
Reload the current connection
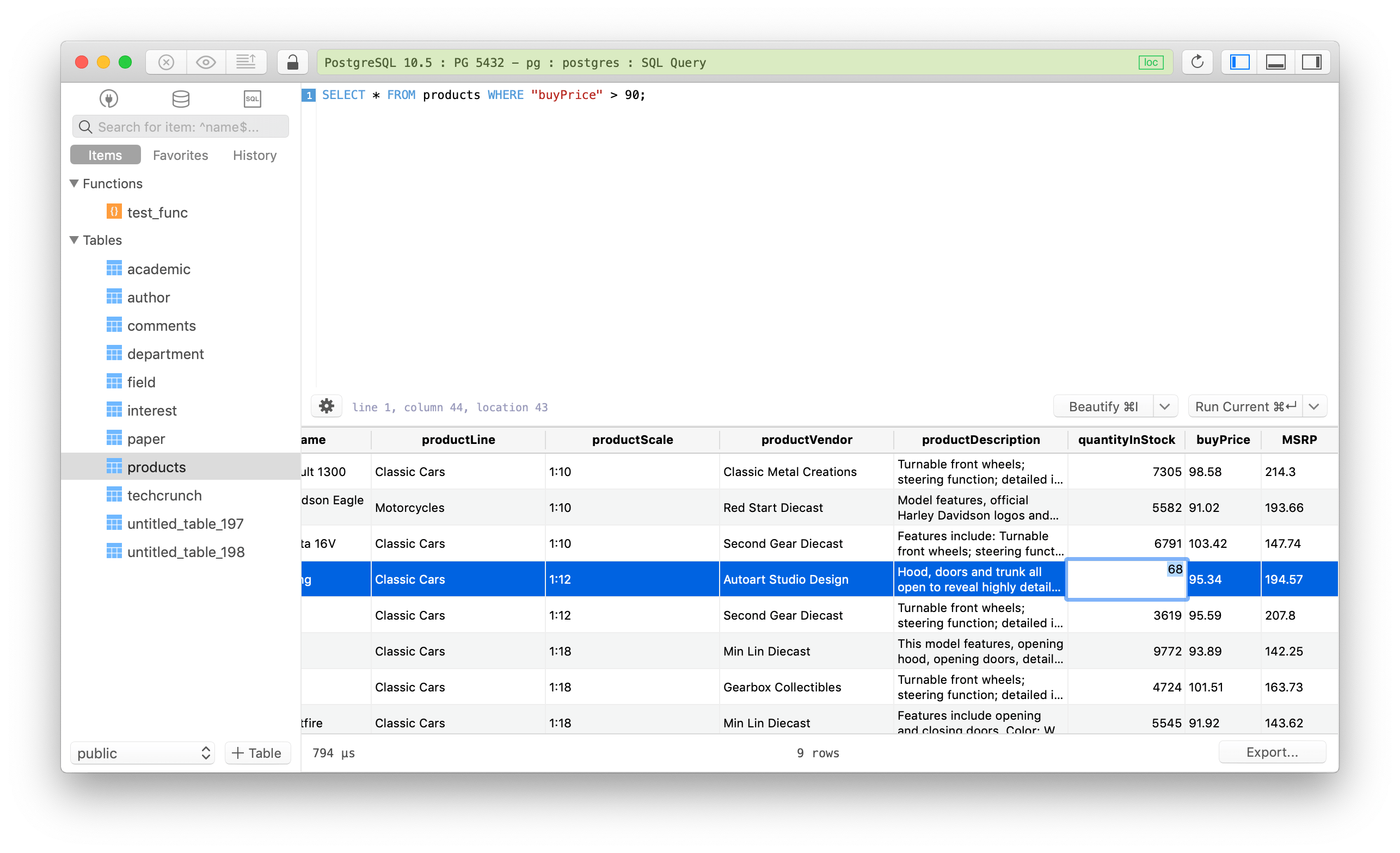click(x=1198, y=62)
